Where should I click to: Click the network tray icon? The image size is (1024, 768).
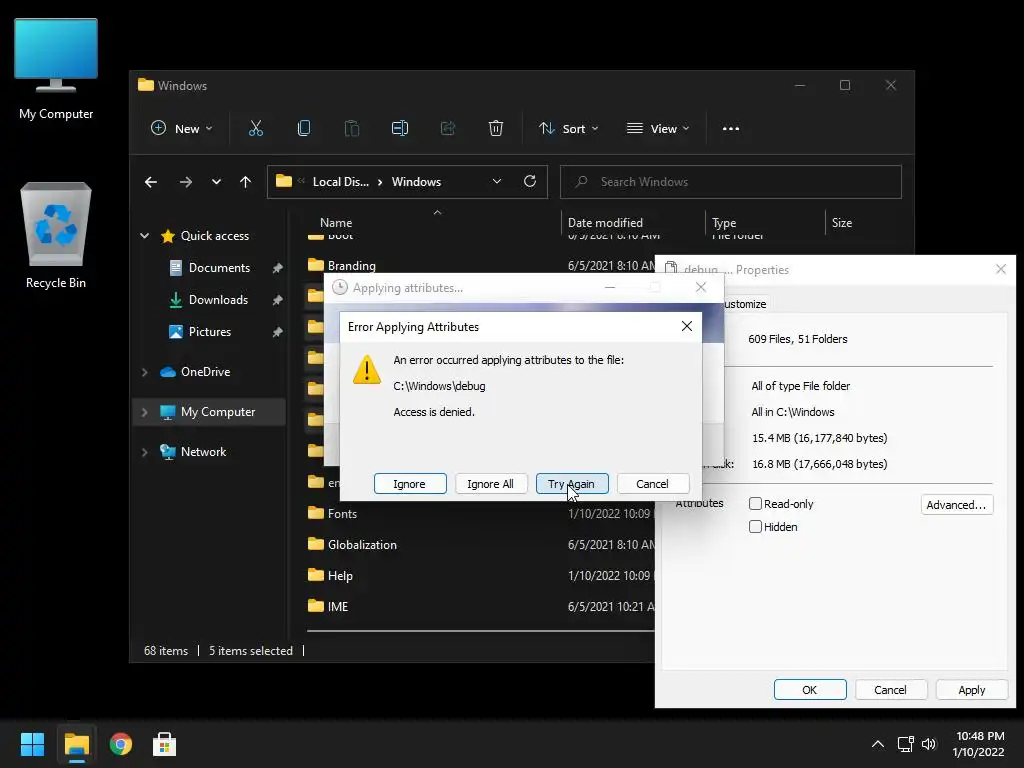coord(905,744)
